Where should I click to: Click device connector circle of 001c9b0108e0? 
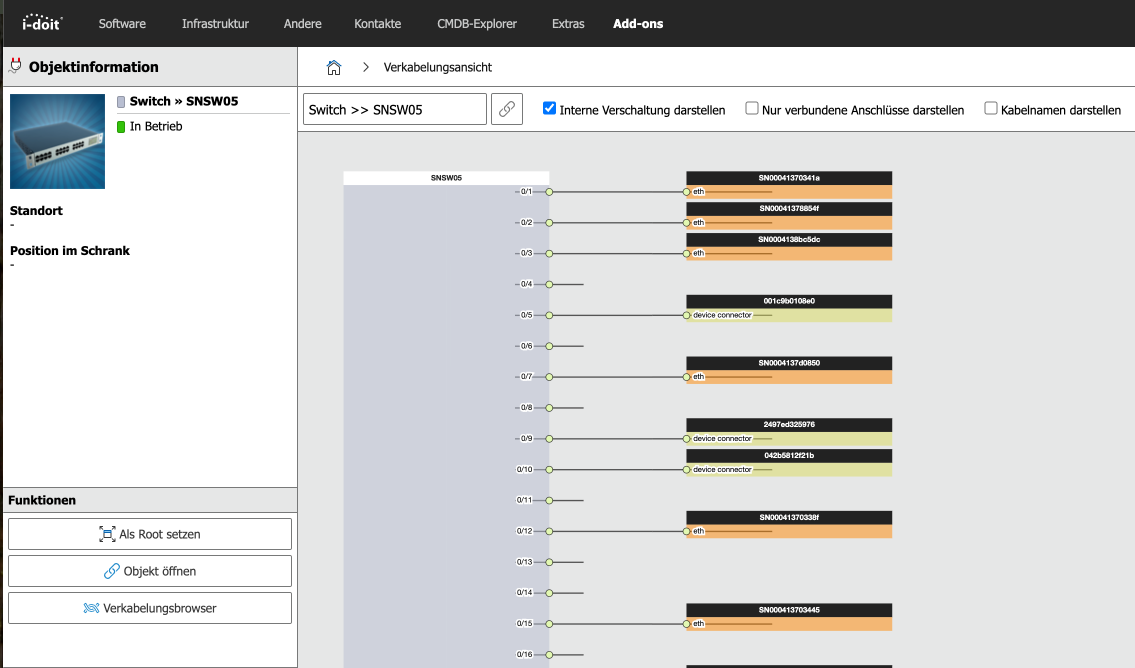[x=687, y=315]
